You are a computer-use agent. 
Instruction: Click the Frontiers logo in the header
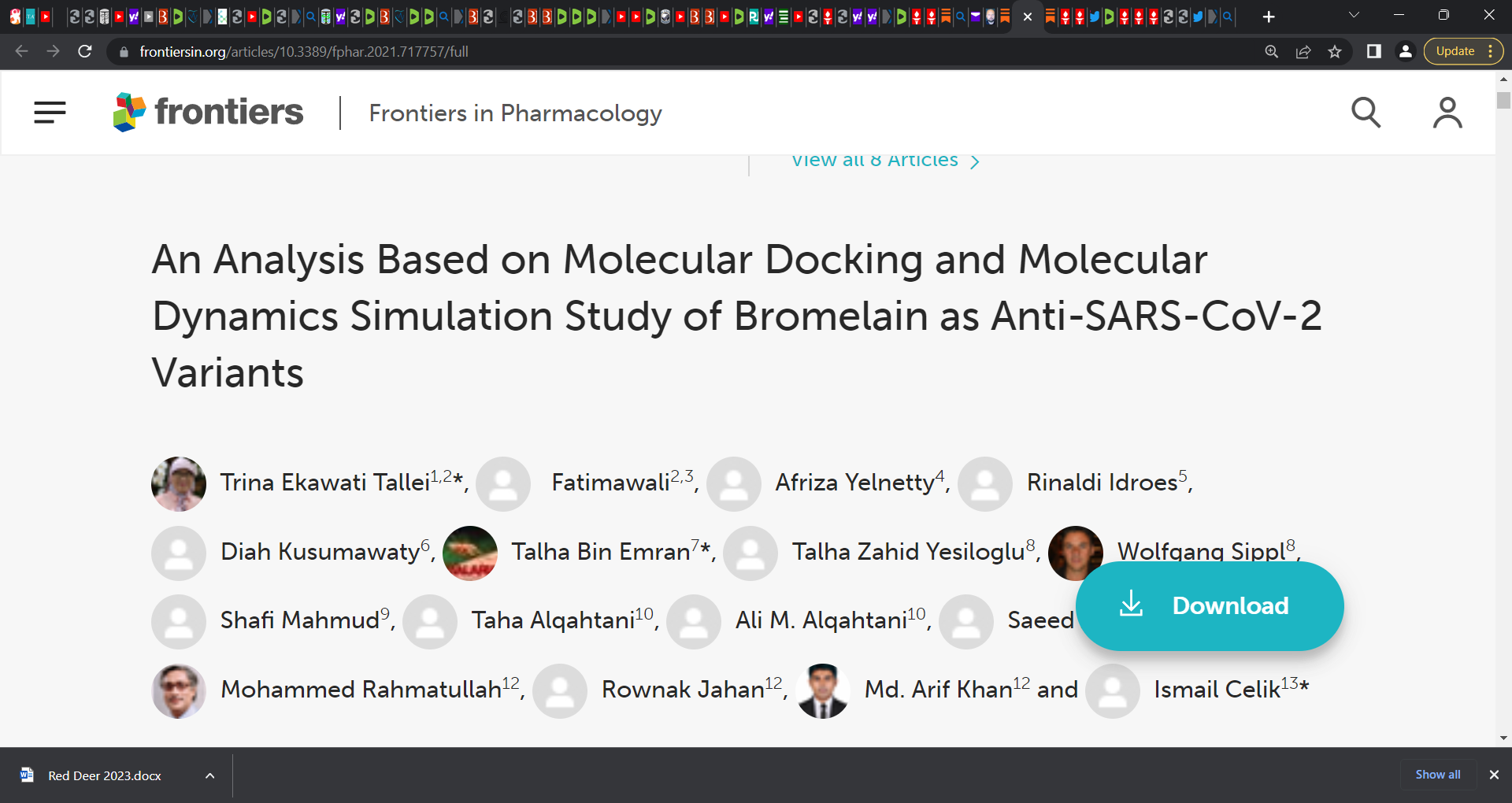point(208,112)
